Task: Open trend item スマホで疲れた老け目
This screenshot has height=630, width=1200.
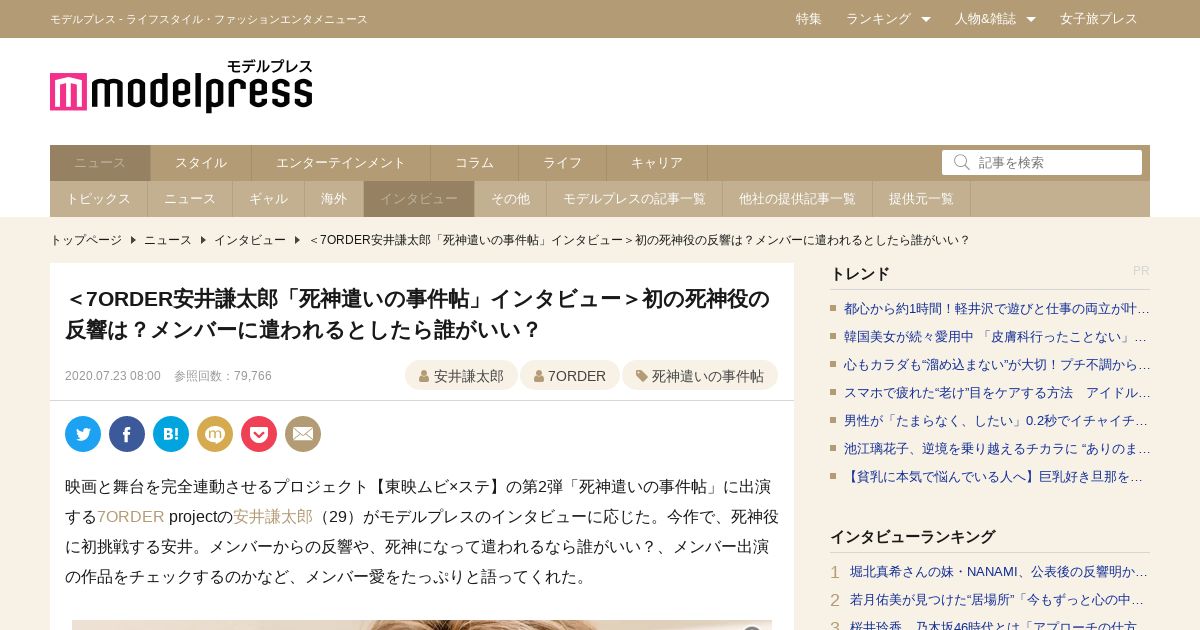Action: (996, 393)
